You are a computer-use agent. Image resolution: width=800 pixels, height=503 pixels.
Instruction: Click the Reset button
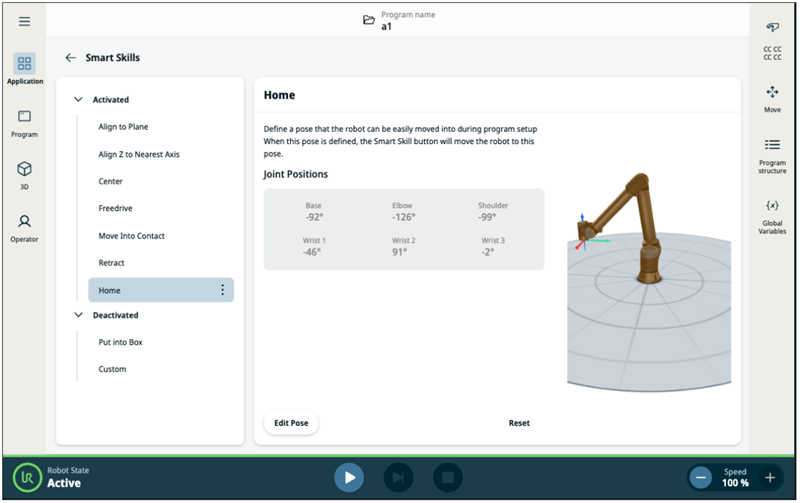519,423
